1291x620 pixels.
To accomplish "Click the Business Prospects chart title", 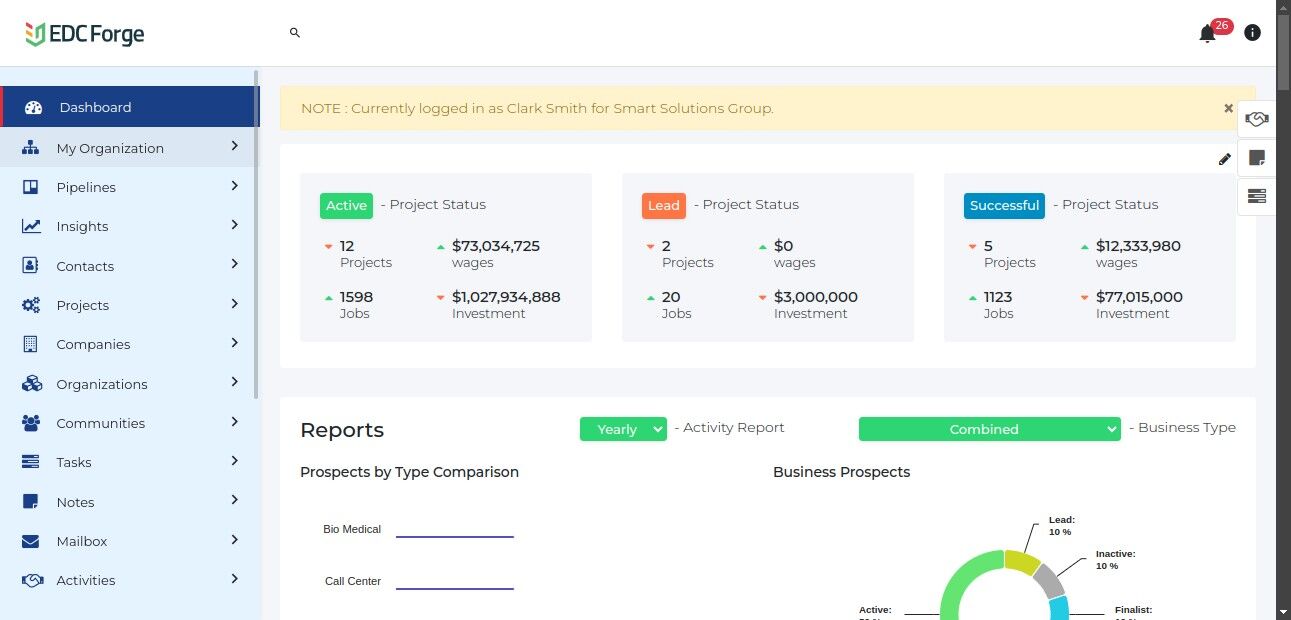I will 842,472.
